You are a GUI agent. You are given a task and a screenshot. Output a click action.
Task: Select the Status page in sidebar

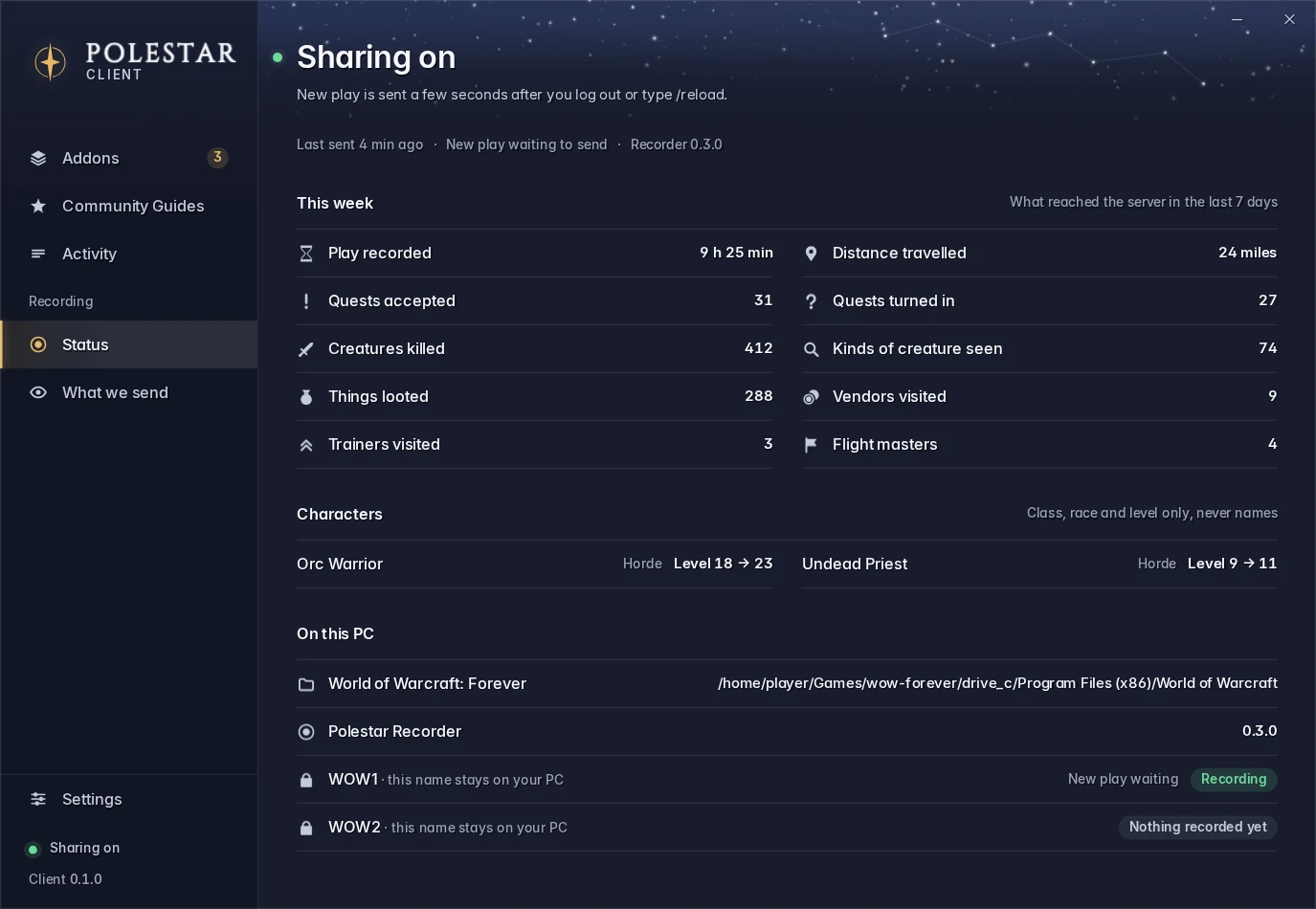[x=129, y=344]
